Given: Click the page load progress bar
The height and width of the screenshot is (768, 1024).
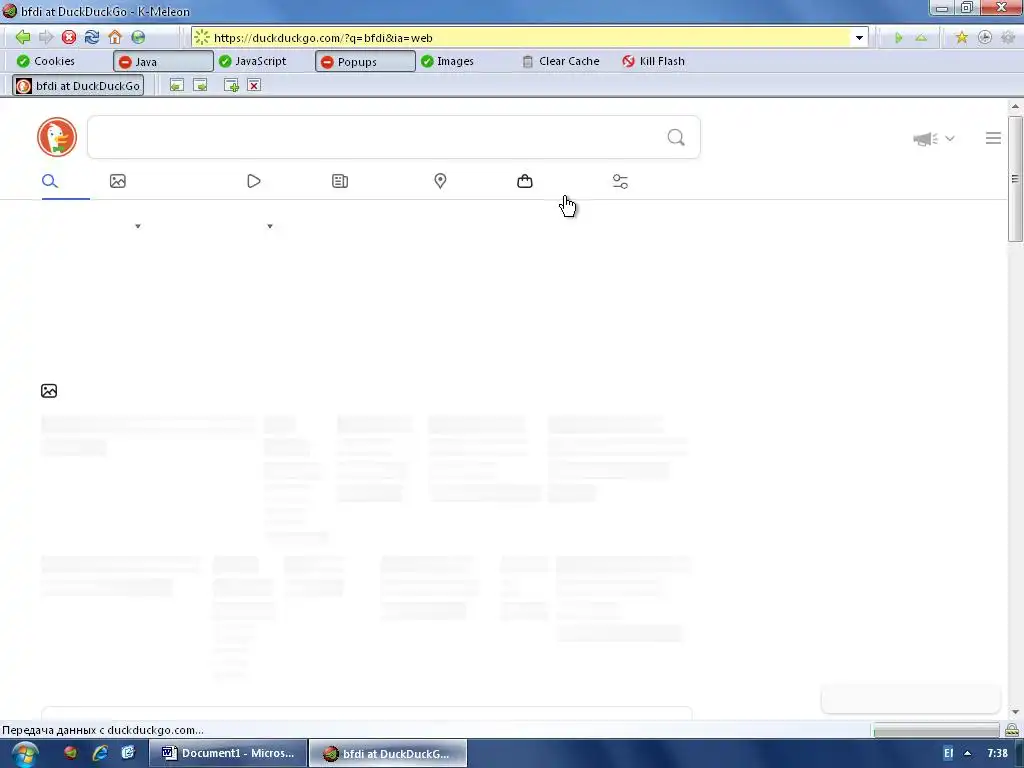Looking at the screenshot, I should point(936,730).
